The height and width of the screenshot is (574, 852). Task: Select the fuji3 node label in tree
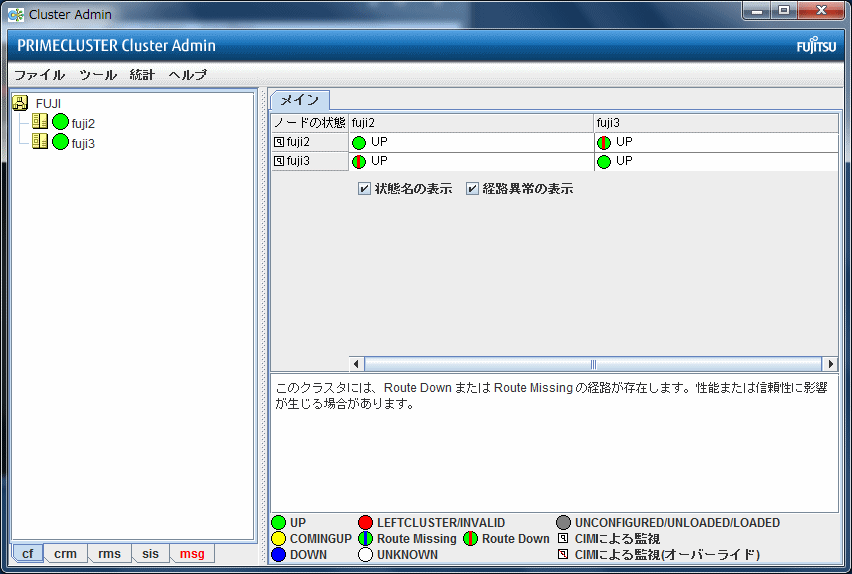click(x=83, y=144)
